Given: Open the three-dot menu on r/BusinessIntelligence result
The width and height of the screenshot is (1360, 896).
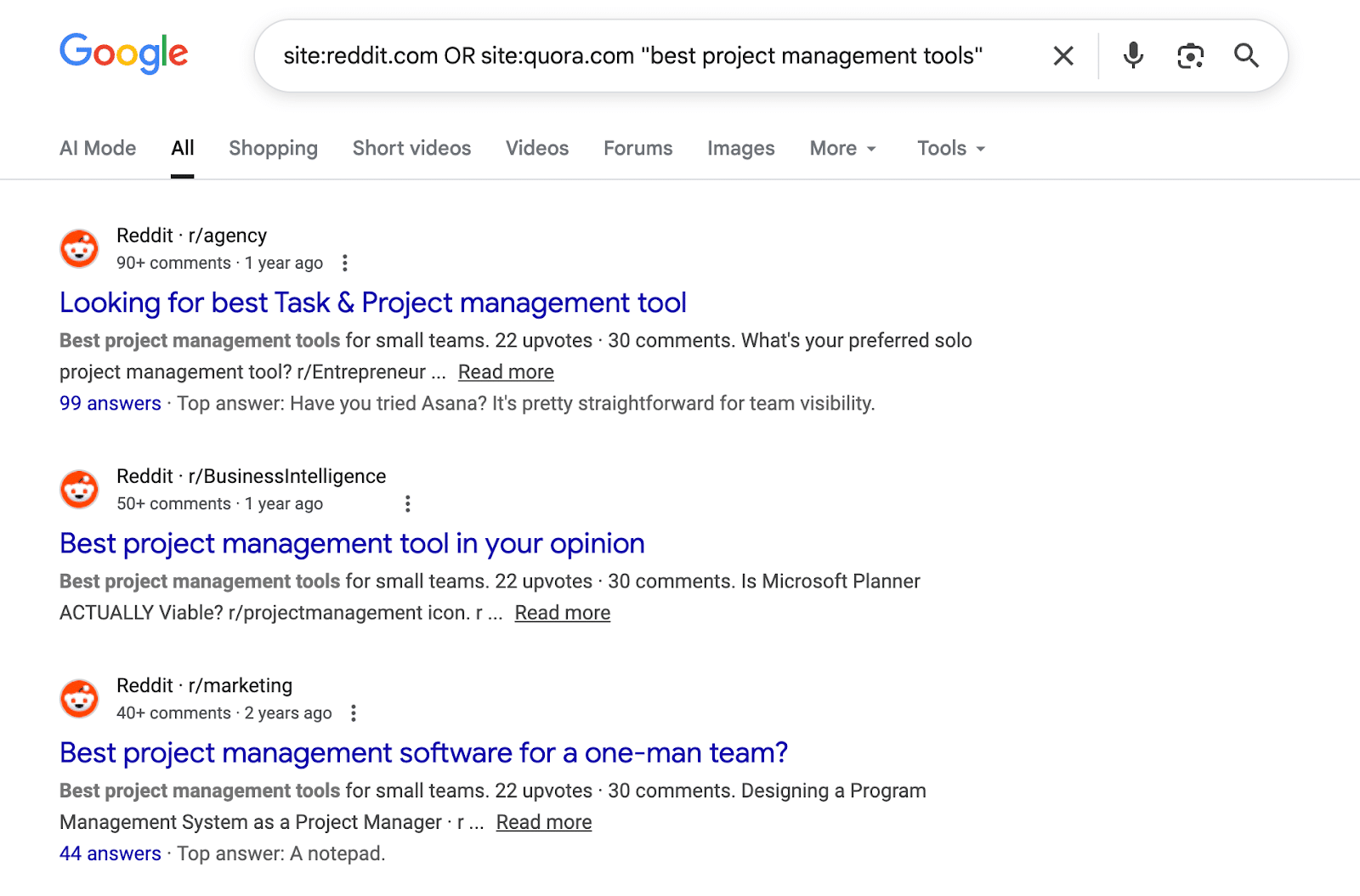Looking at the screenshot, I should [x=408, y=503].
